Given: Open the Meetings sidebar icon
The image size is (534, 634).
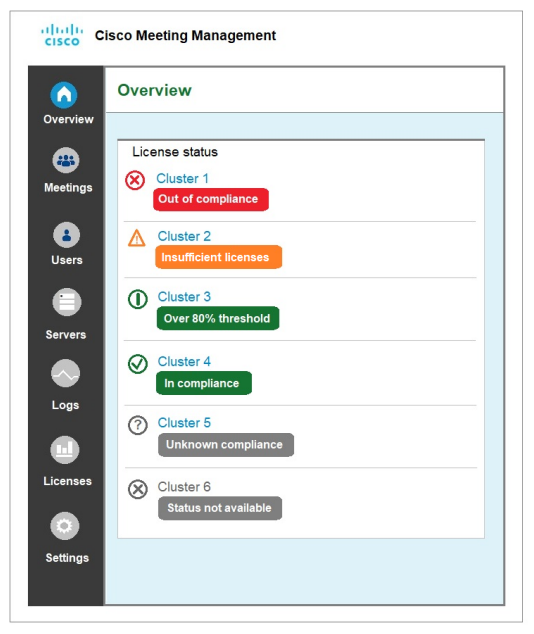Looking at the screenshot, I should point(65,160).
